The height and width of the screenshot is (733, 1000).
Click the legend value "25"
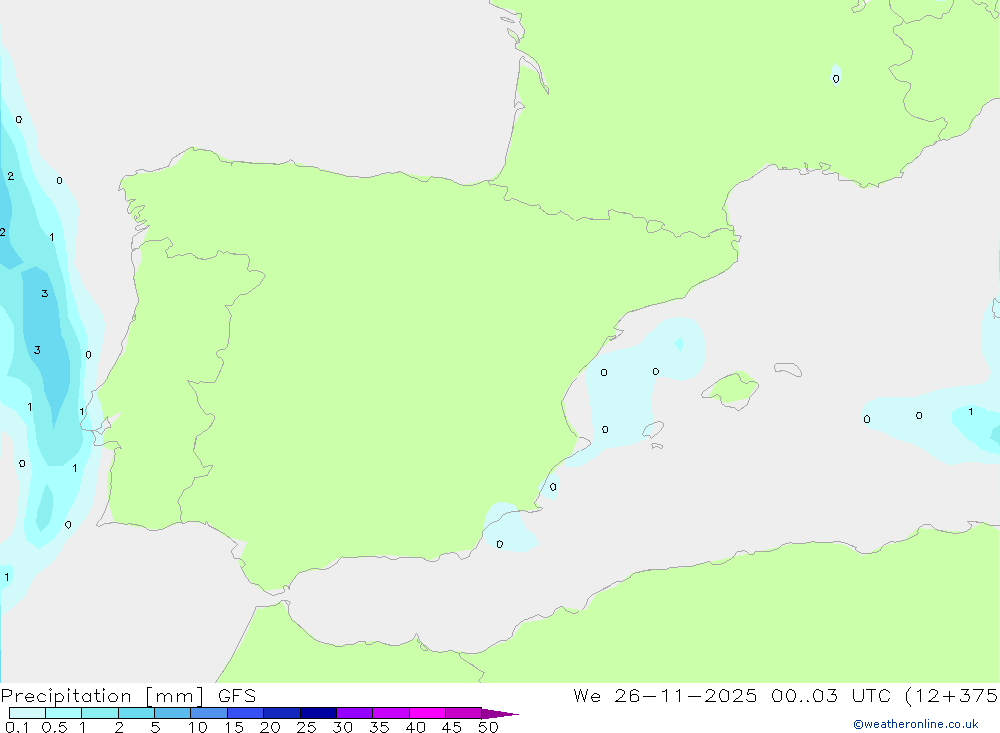(307, 727)
